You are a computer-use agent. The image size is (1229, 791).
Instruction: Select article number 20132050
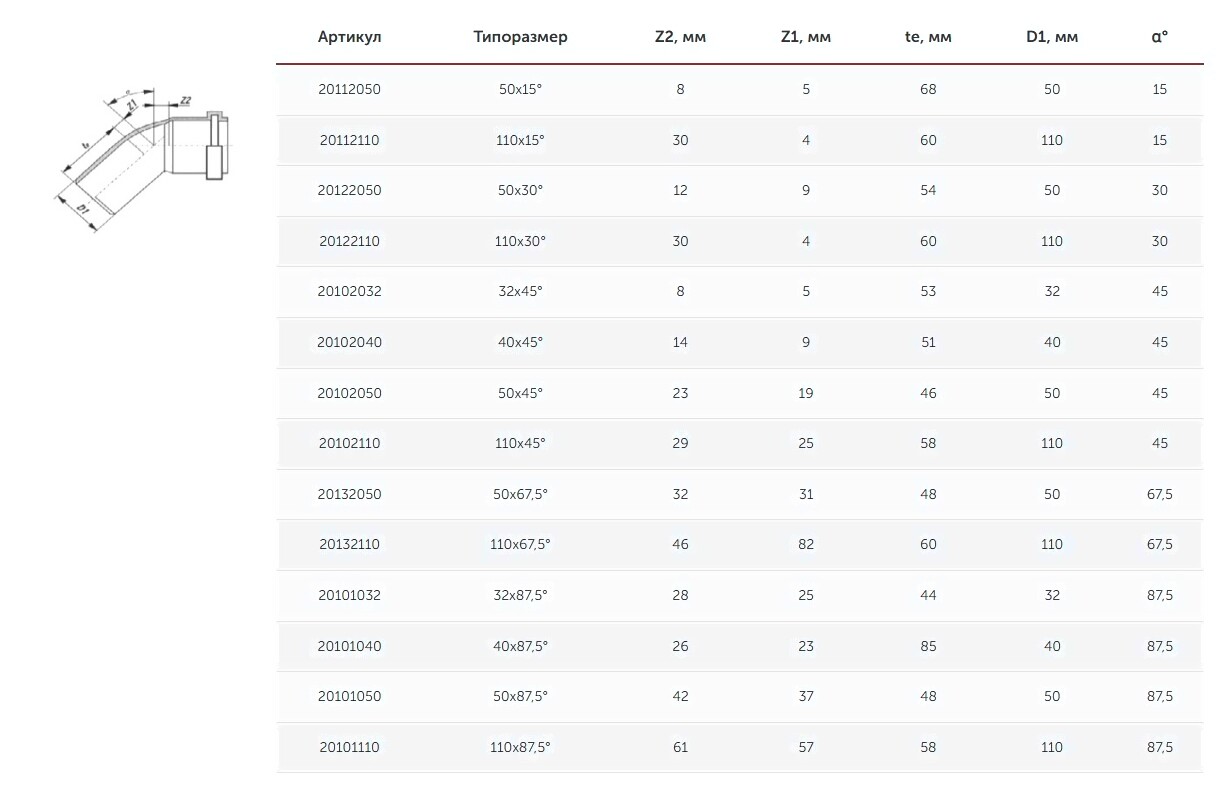click(x=349, y=494)
